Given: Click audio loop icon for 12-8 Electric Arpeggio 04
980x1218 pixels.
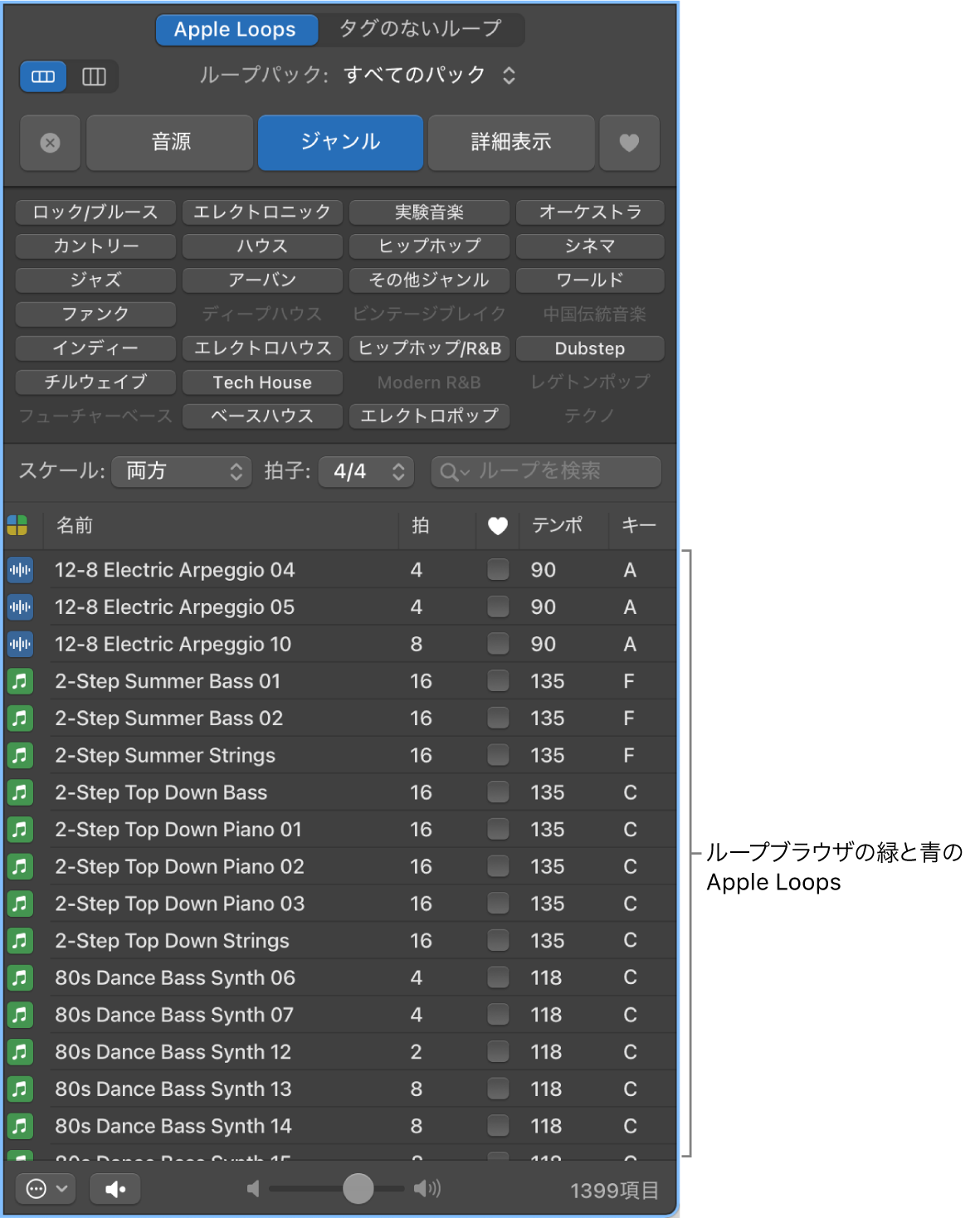Looking at the screenshot, I should point(20,570).
